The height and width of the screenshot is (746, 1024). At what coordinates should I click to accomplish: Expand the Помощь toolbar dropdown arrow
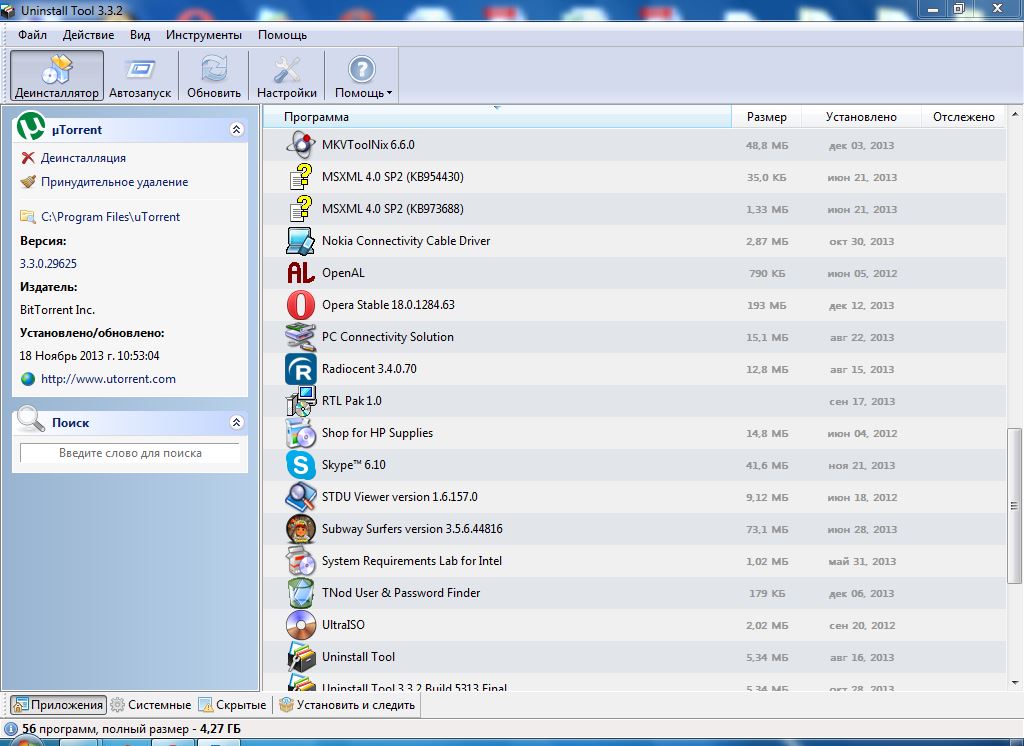[389, 94]
